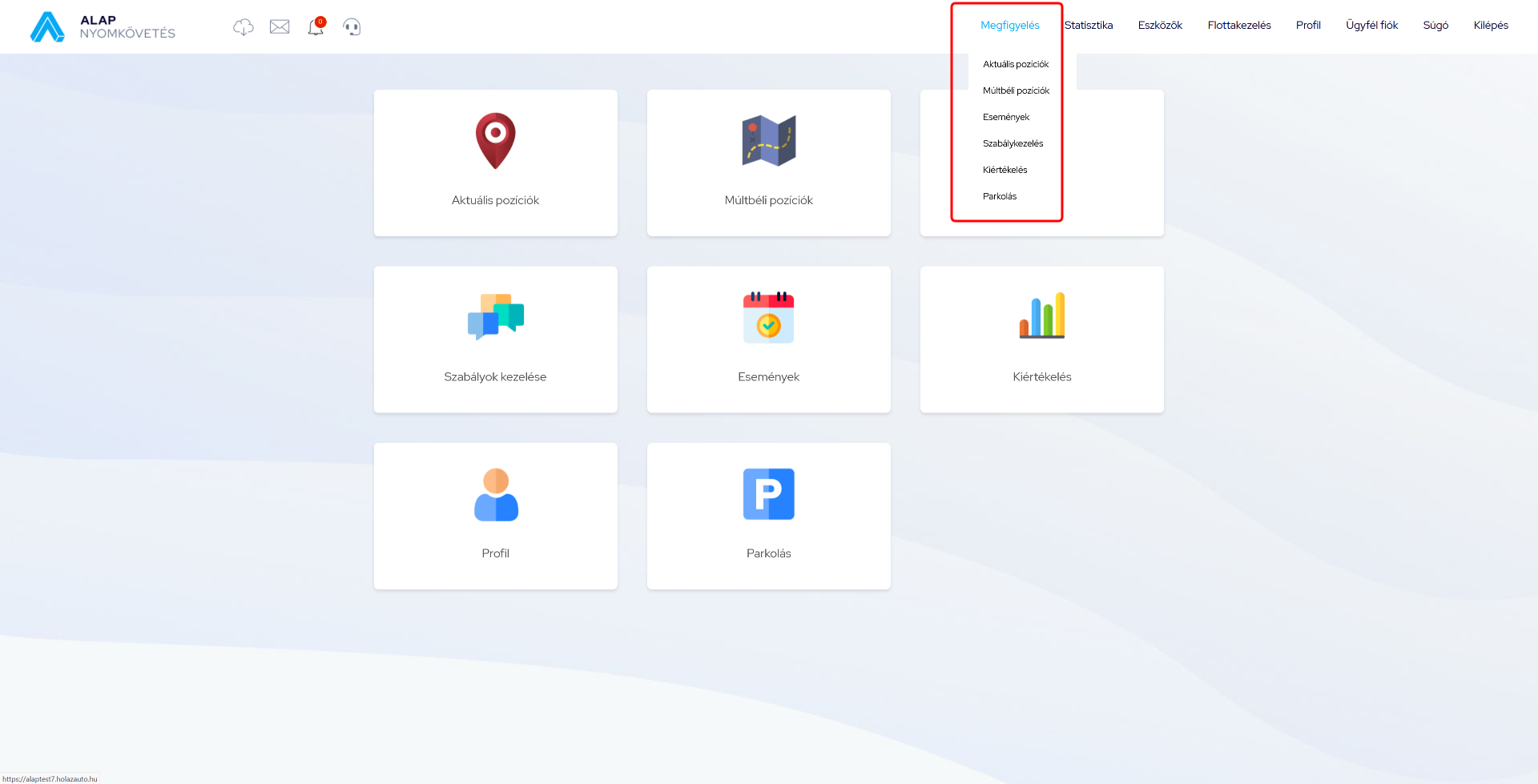
Task: Click the Profil user avatar tile
Action: tap(495, 517)
